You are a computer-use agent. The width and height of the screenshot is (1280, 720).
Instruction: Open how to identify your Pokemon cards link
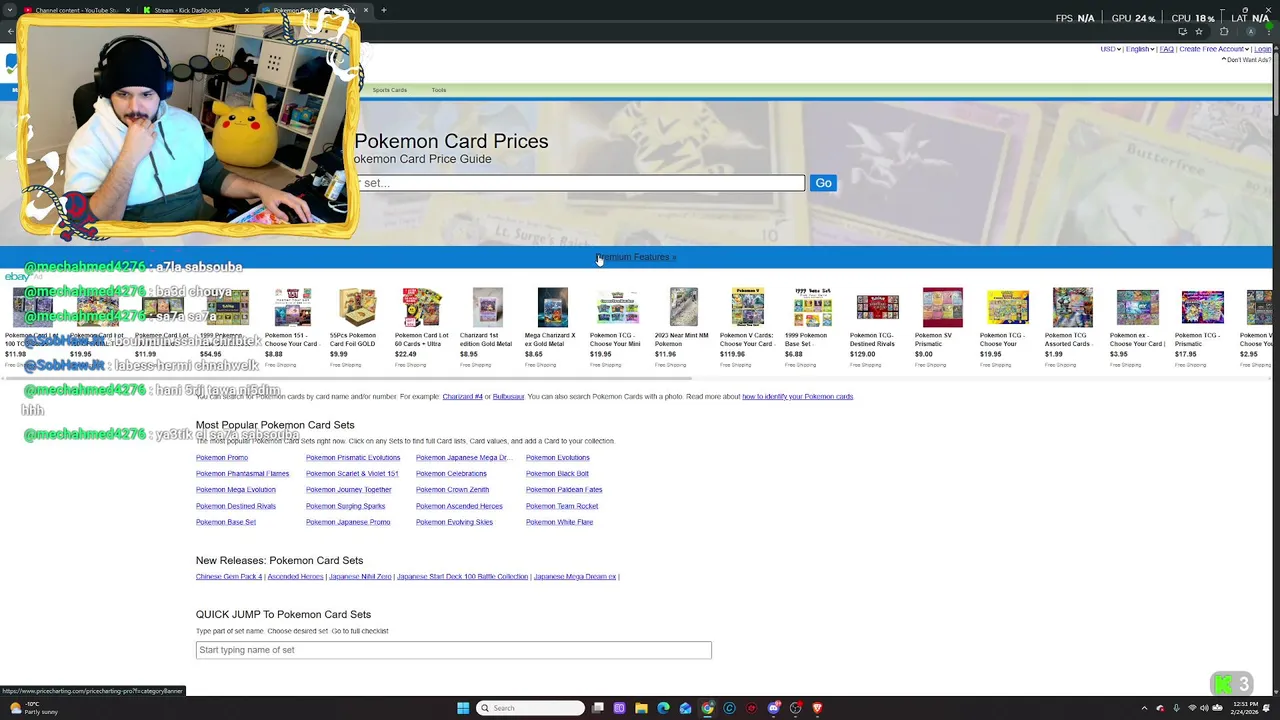(797, 397)
